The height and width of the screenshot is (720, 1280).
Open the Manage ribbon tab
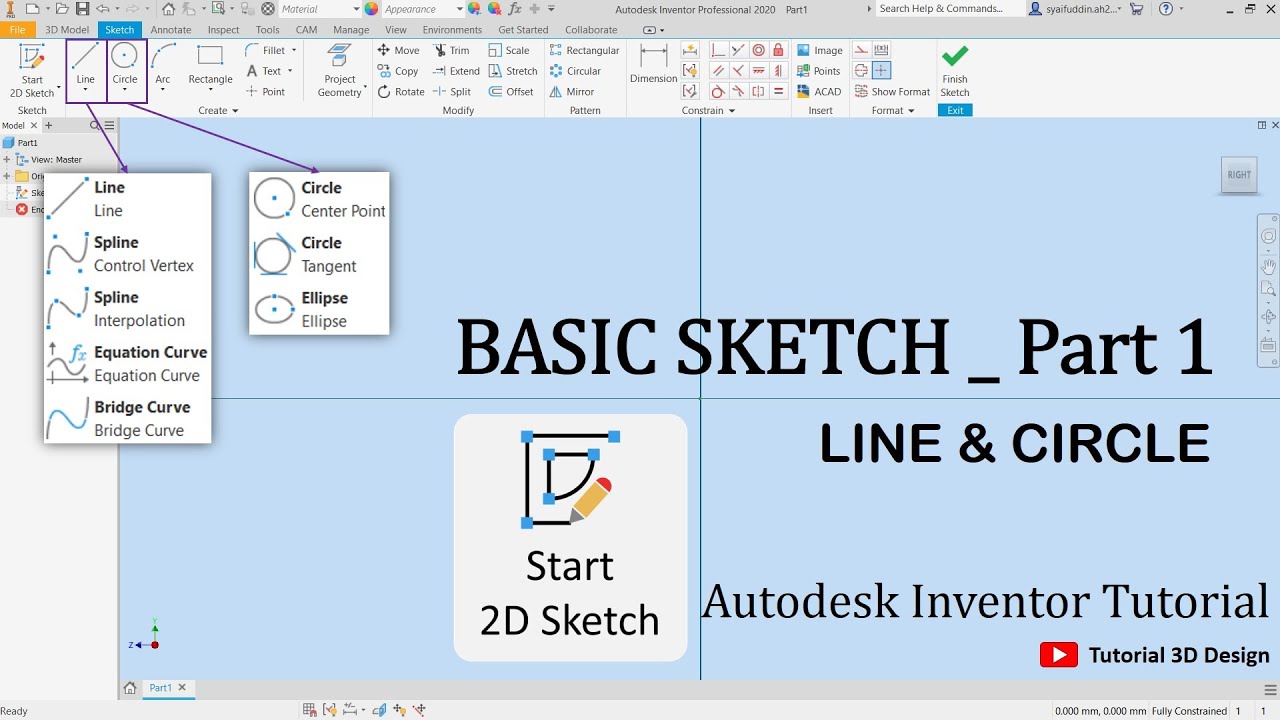[351, 30]
